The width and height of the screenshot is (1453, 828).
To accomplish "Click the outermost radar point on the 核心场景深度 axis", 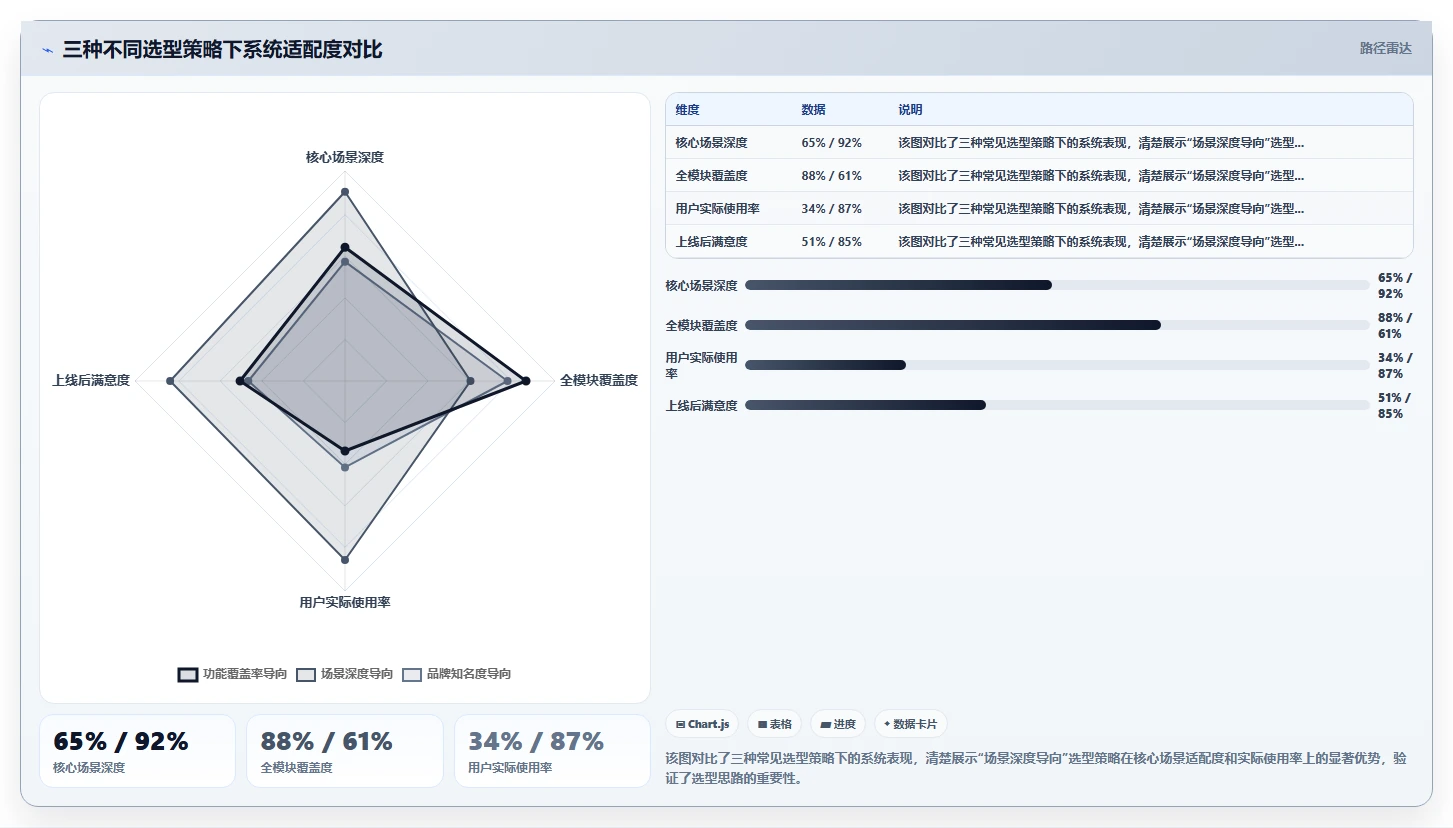I will coord(345,191).
